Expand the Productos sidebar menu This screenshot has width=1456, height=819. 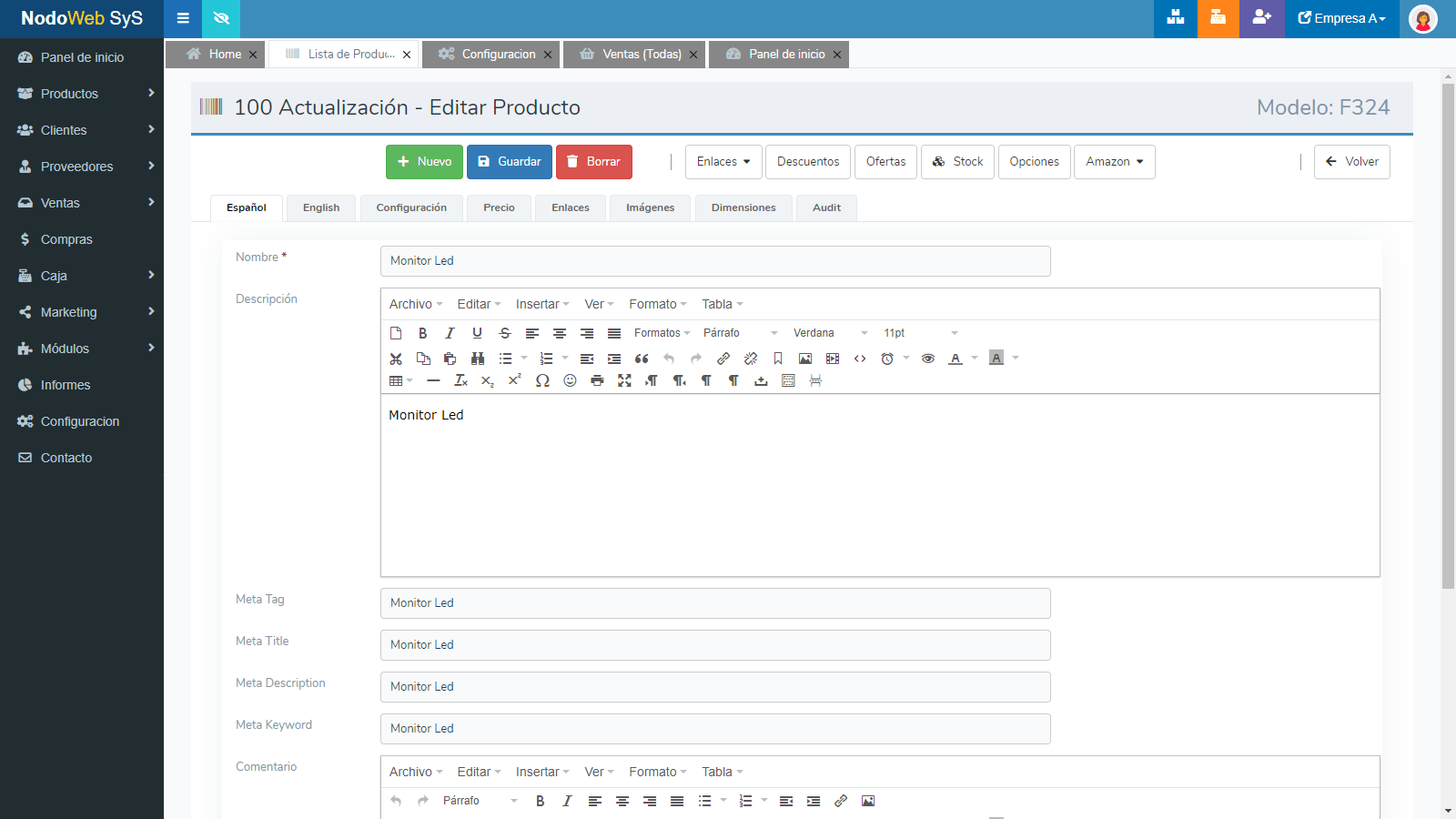pos(82,94)
